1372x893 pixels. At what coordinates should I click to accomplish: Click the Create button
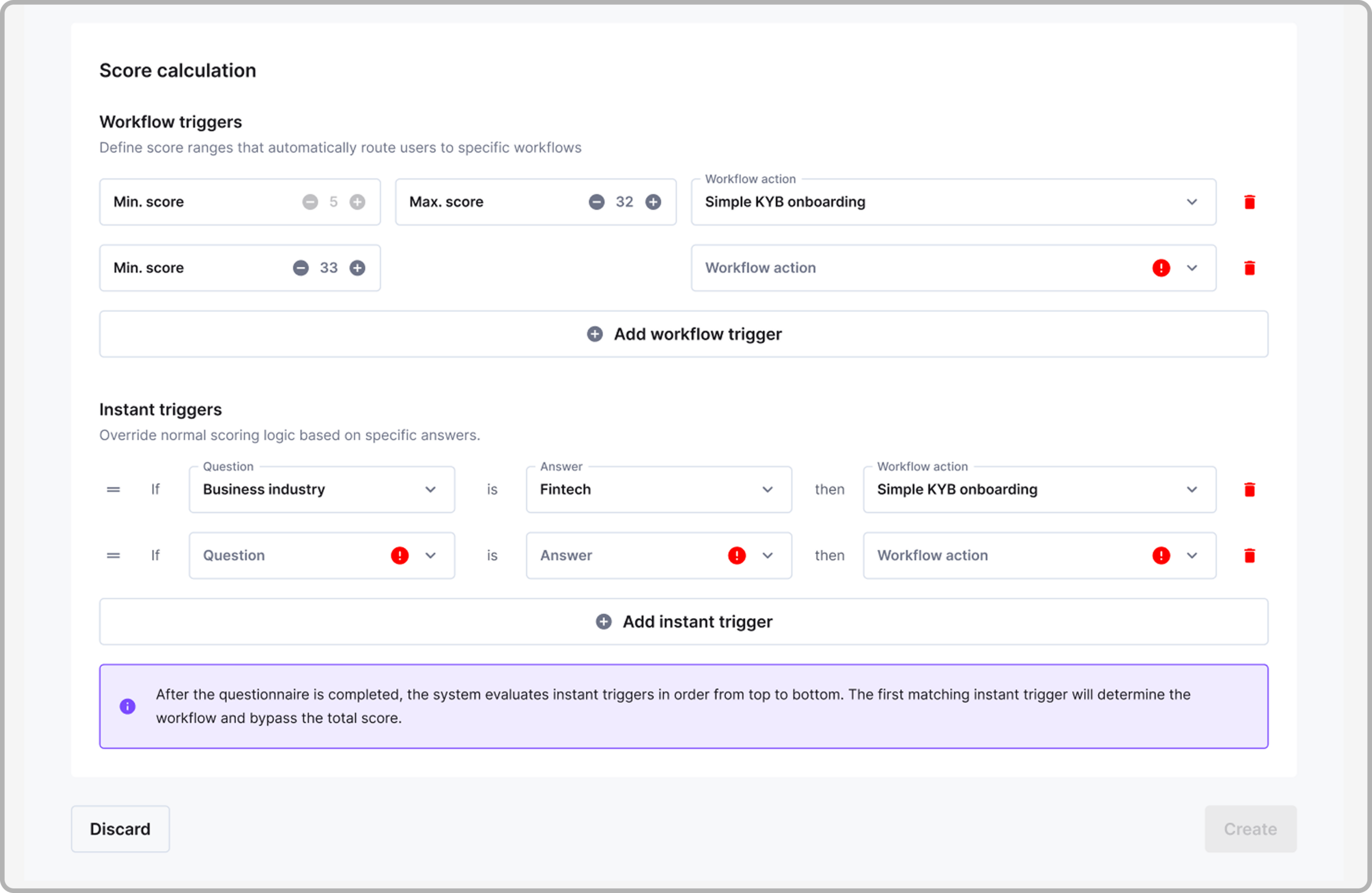pyautogui.click(x=1250, y=829)
